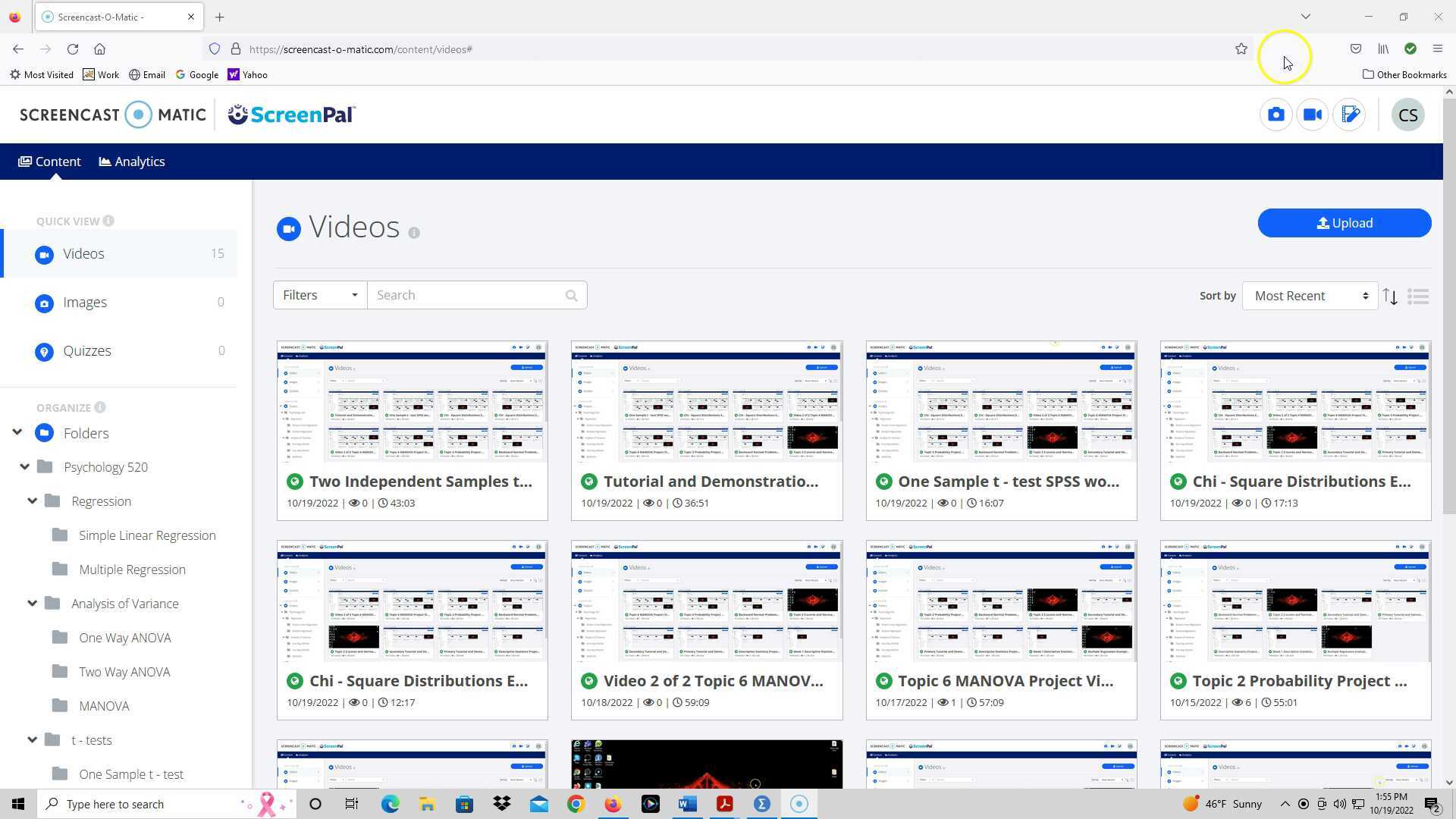The height and width of the screenshot is (819, 1456).
Task: Click the search magnifier icon
Action: click(571, 296)
